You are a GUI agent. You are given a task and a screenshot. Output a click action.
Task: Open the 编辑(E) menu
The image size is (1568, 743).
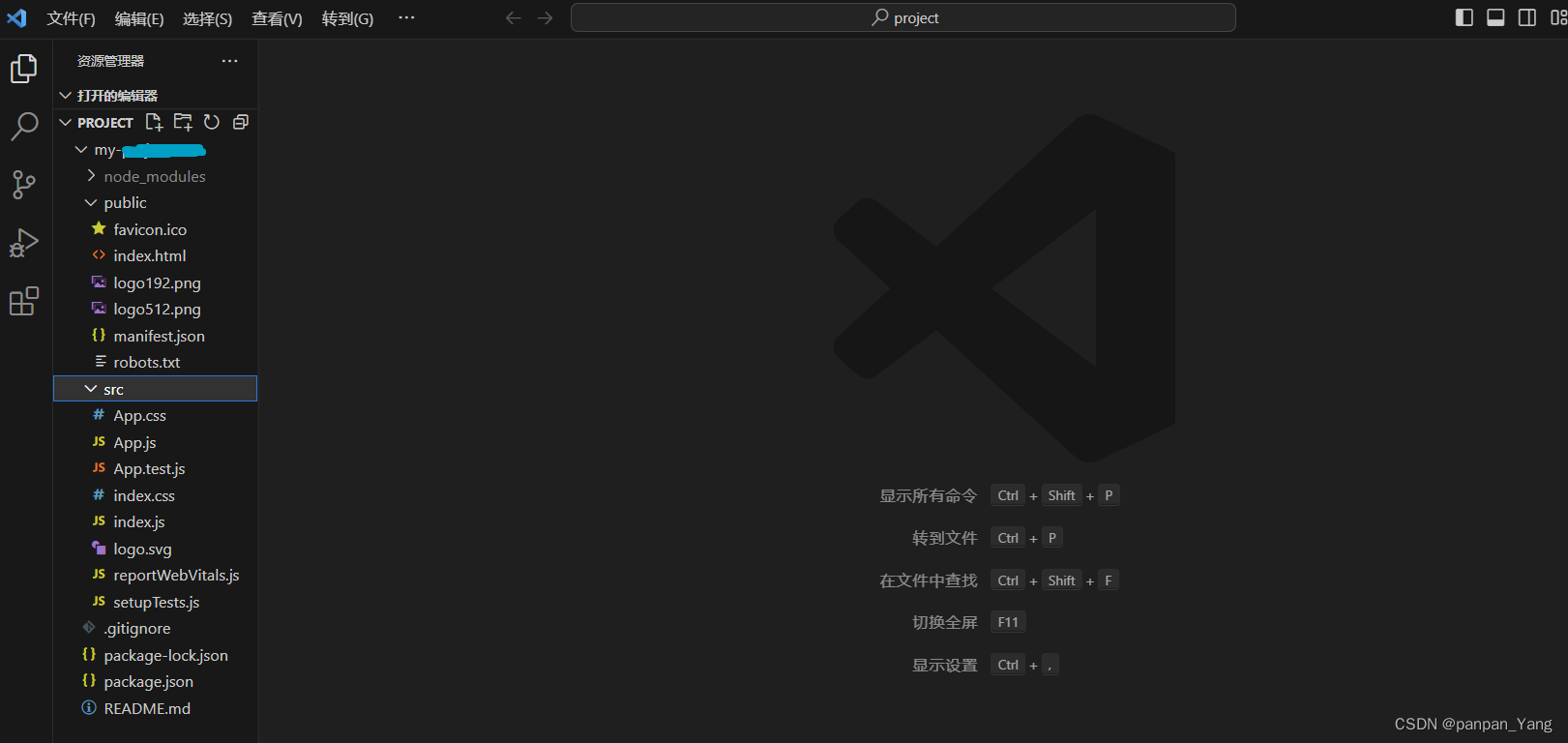[139, 18]
